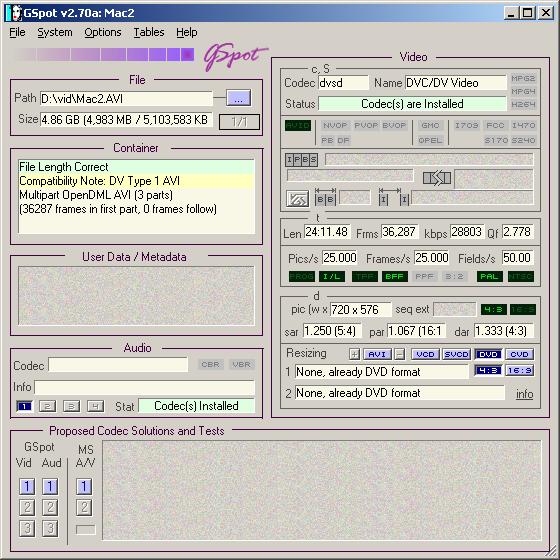The height and width of the screenshot is (560, 560).
Task: Click the first resizing result field
Action: pyautogui.click(x=381, y=372)
